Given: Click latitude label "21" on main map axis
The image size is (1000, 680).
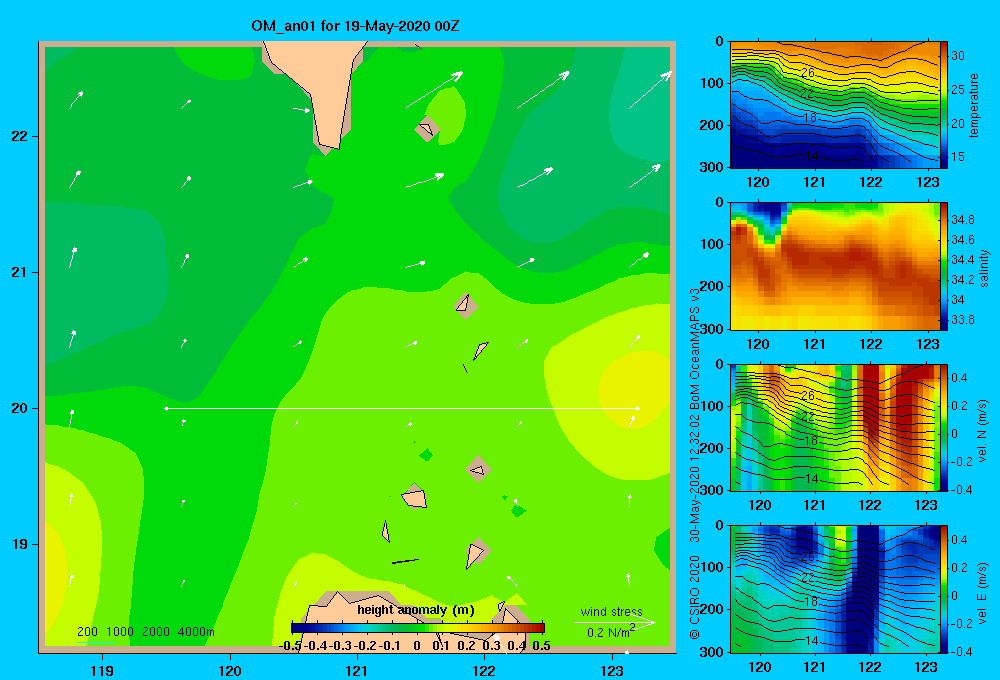Looking at the screenshot, I should [20, 272].
